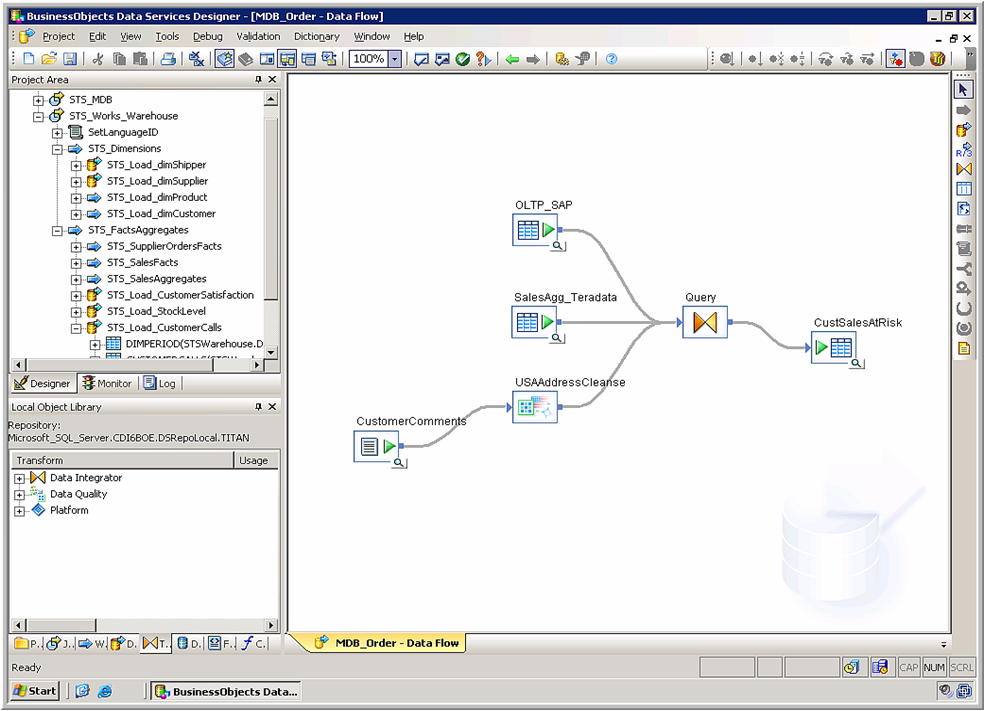985x711 pixels.
Task: Click the blue Help question mark icon
Action: point(611,59)
